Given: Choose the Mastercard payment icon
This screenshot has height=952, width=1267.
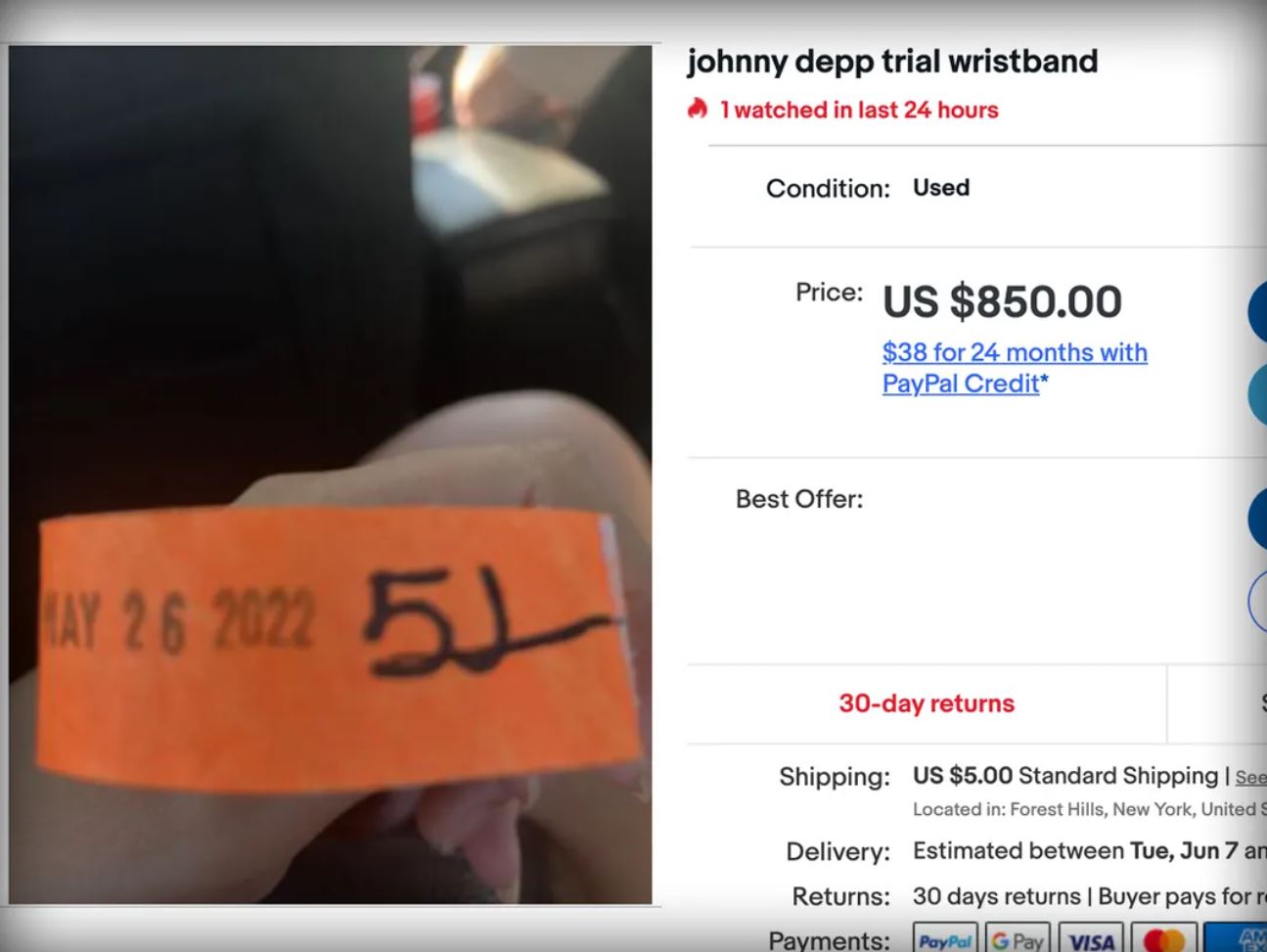Looking at the screenshot, I should tap(1162, 938).
